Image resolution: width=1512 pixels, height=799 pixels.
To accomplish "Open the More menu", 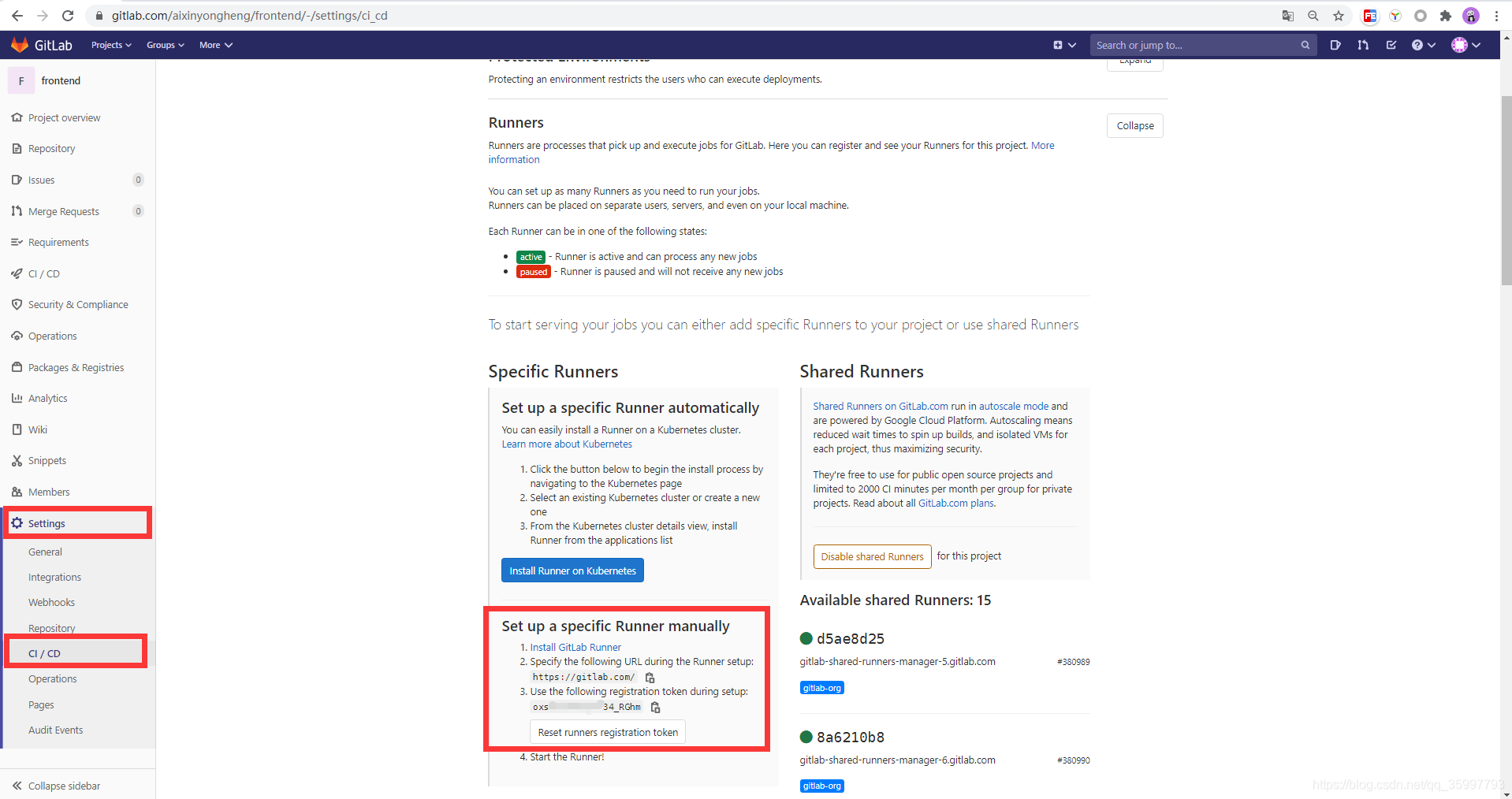I will coord(215,45).
